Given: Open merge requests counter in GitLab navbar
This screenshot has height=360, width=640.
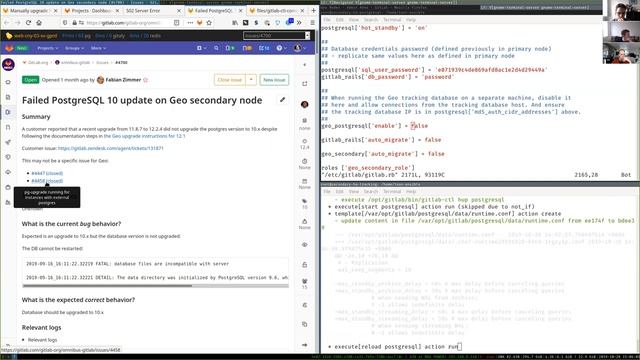Looking at the screenshot, I should [x=247, y=48].
